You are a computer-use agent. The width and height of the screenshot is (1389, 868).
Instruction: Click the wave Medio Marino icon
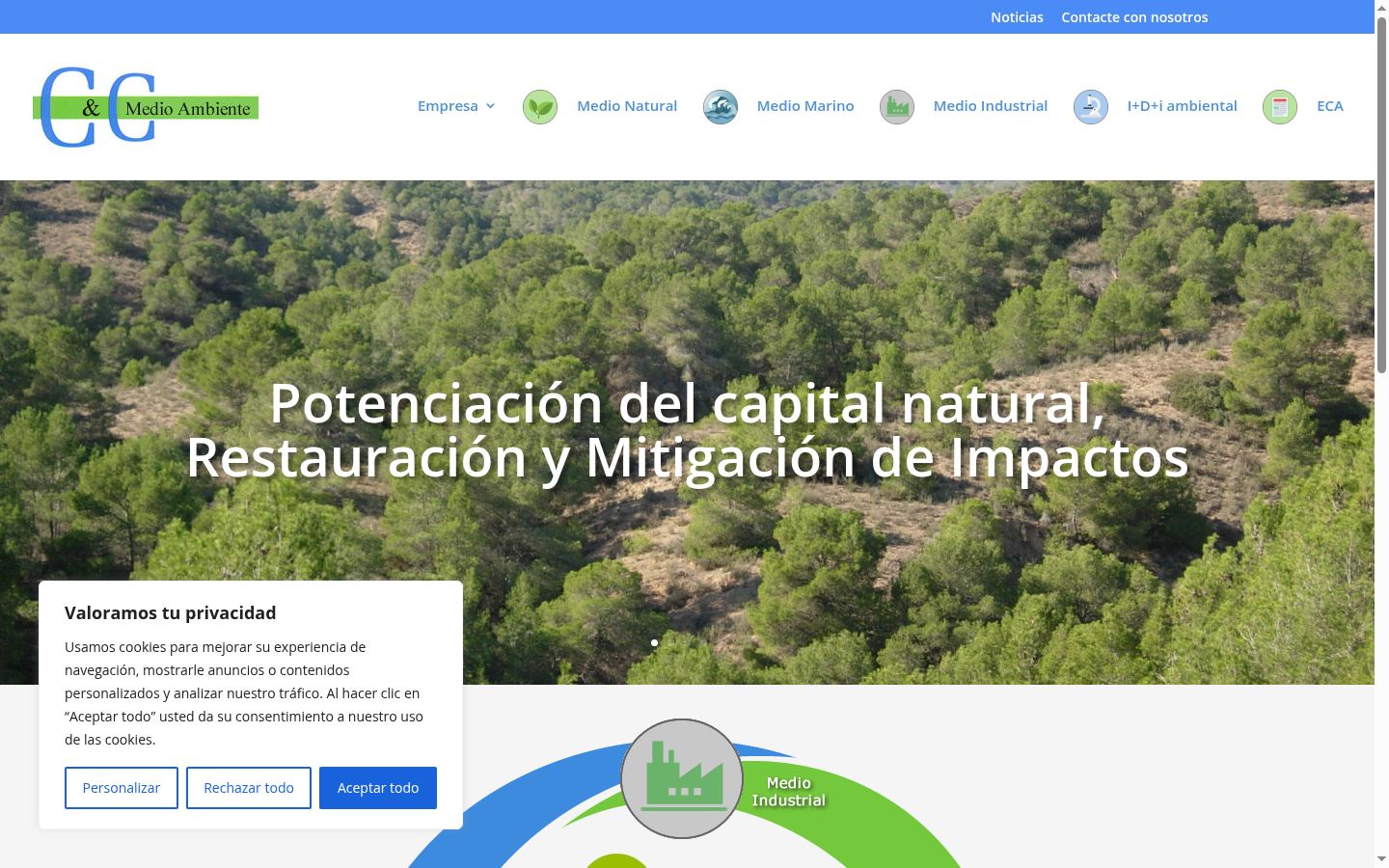pyautogui.click(x=721, y=106)
